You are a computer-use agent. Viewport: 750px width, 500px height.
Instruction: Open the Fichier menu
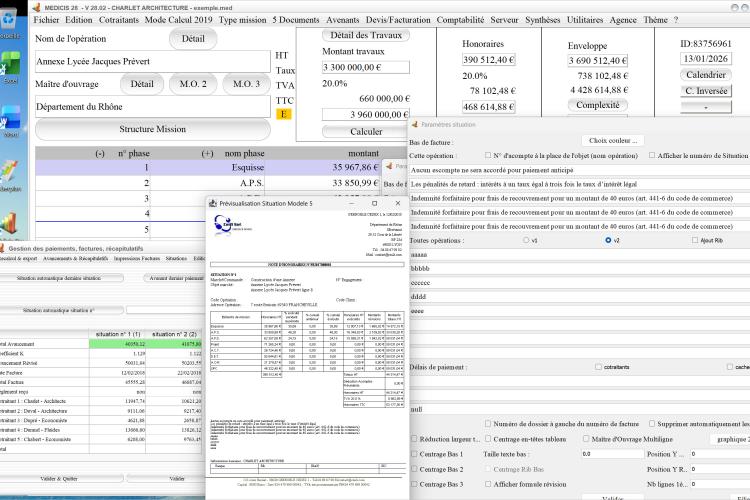tap(46, 20)
